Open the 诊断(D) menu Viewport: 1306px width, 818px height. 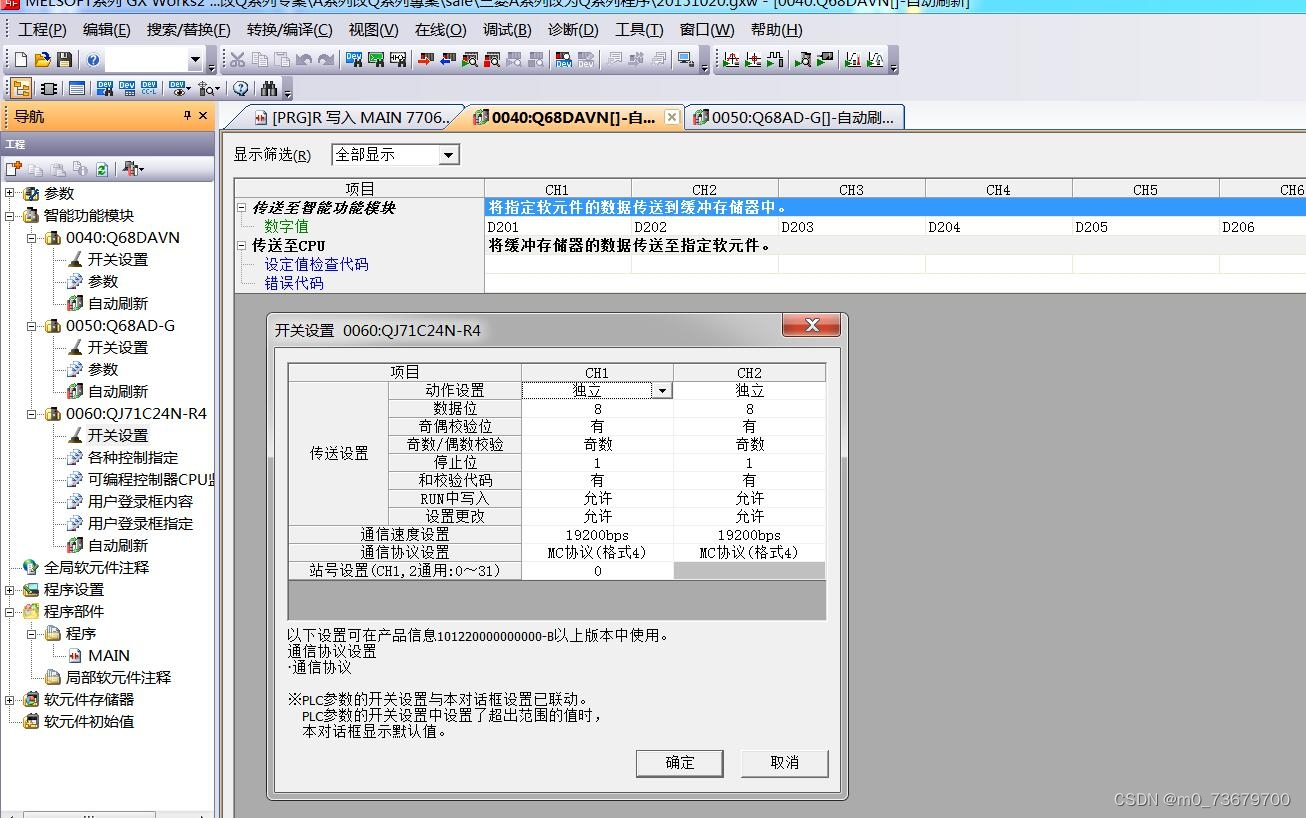coord(573,30)
